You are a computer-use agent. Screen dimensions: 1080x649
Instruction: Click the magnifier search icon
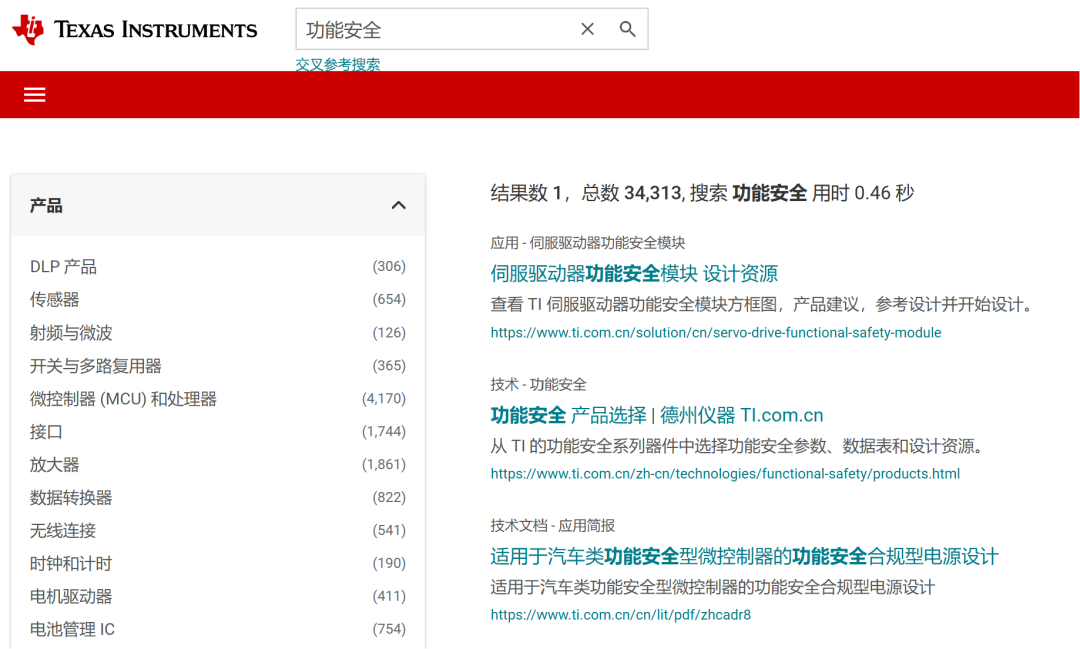(627, 29)
